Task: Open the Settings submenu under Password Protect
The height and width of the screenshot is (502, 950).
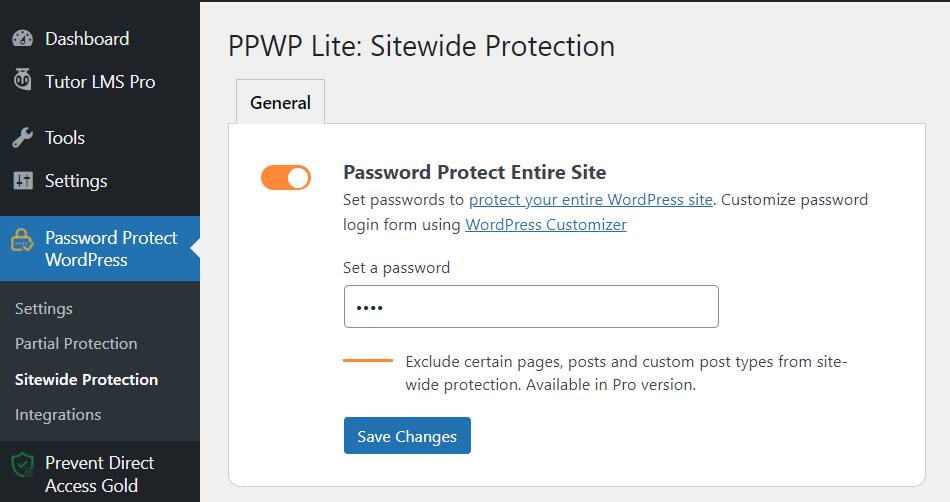Action: coord(44,309)
